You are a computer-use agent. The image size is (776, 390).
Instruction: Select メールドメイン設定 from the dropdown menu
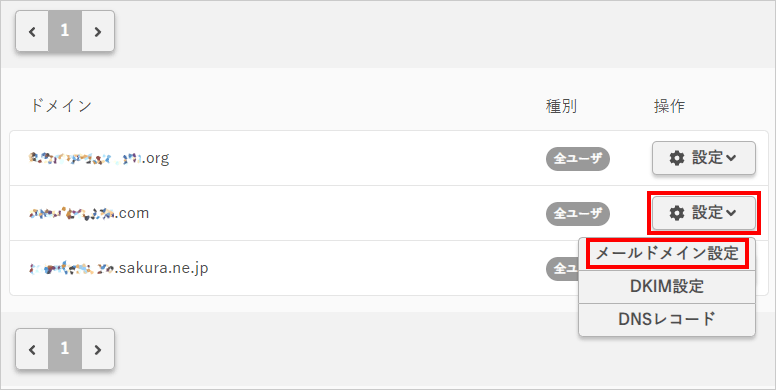tap(667, 254)
